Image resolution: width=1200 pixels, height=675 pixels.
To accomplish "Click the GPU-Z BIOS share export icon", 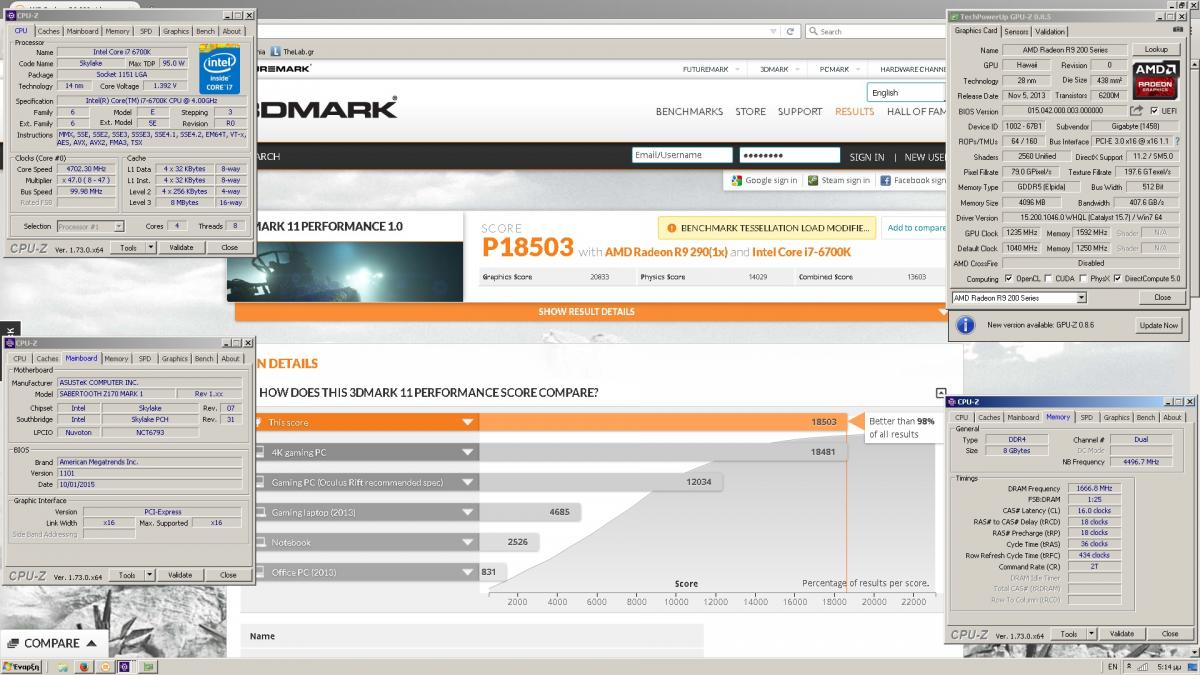I will point(1137,111).
